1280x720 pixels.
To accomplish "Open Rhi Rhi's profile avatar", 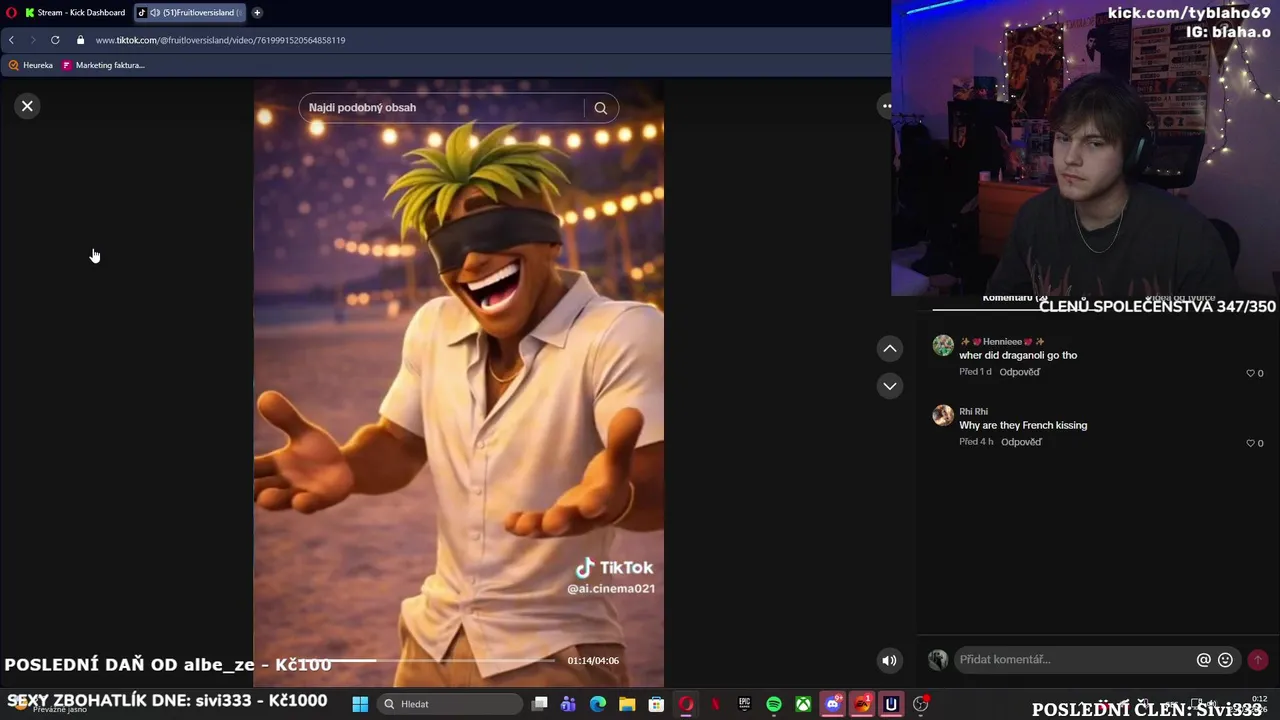I will coord(943,415).
